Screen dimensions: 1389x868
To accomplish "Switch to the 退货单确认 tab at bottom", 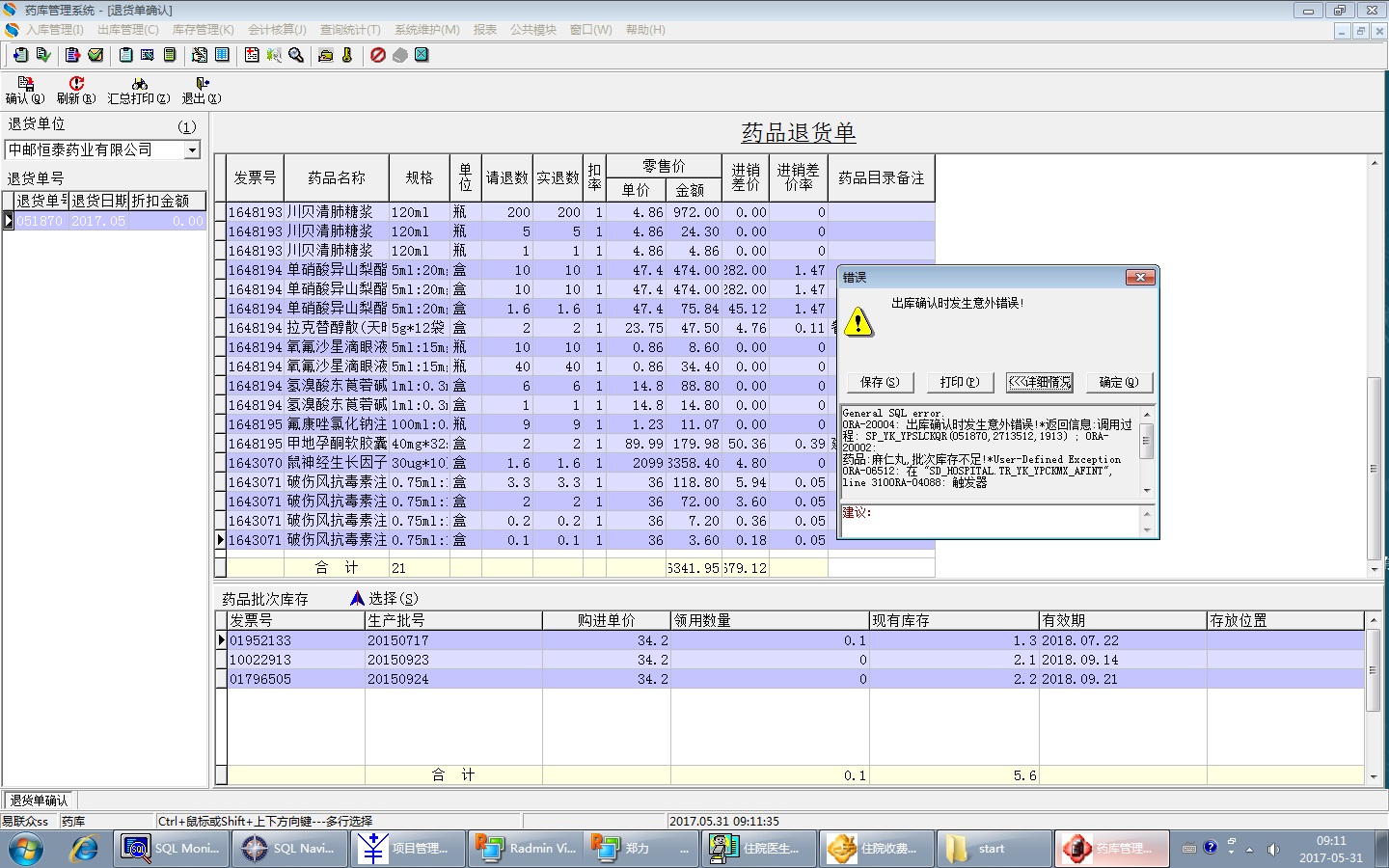I will (40, 800).
